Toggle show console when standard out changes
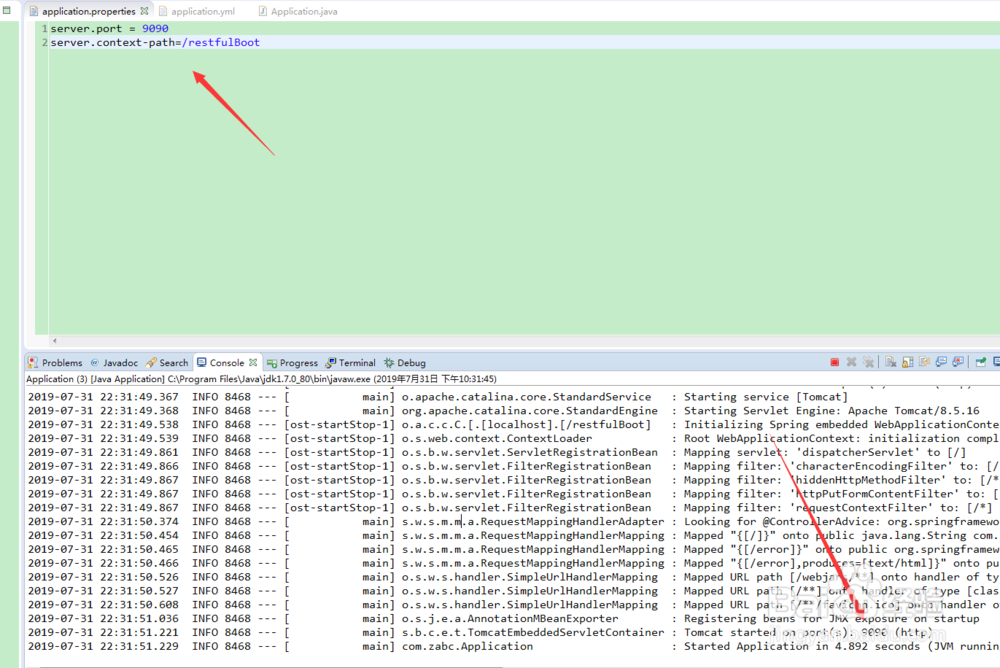 941,362
